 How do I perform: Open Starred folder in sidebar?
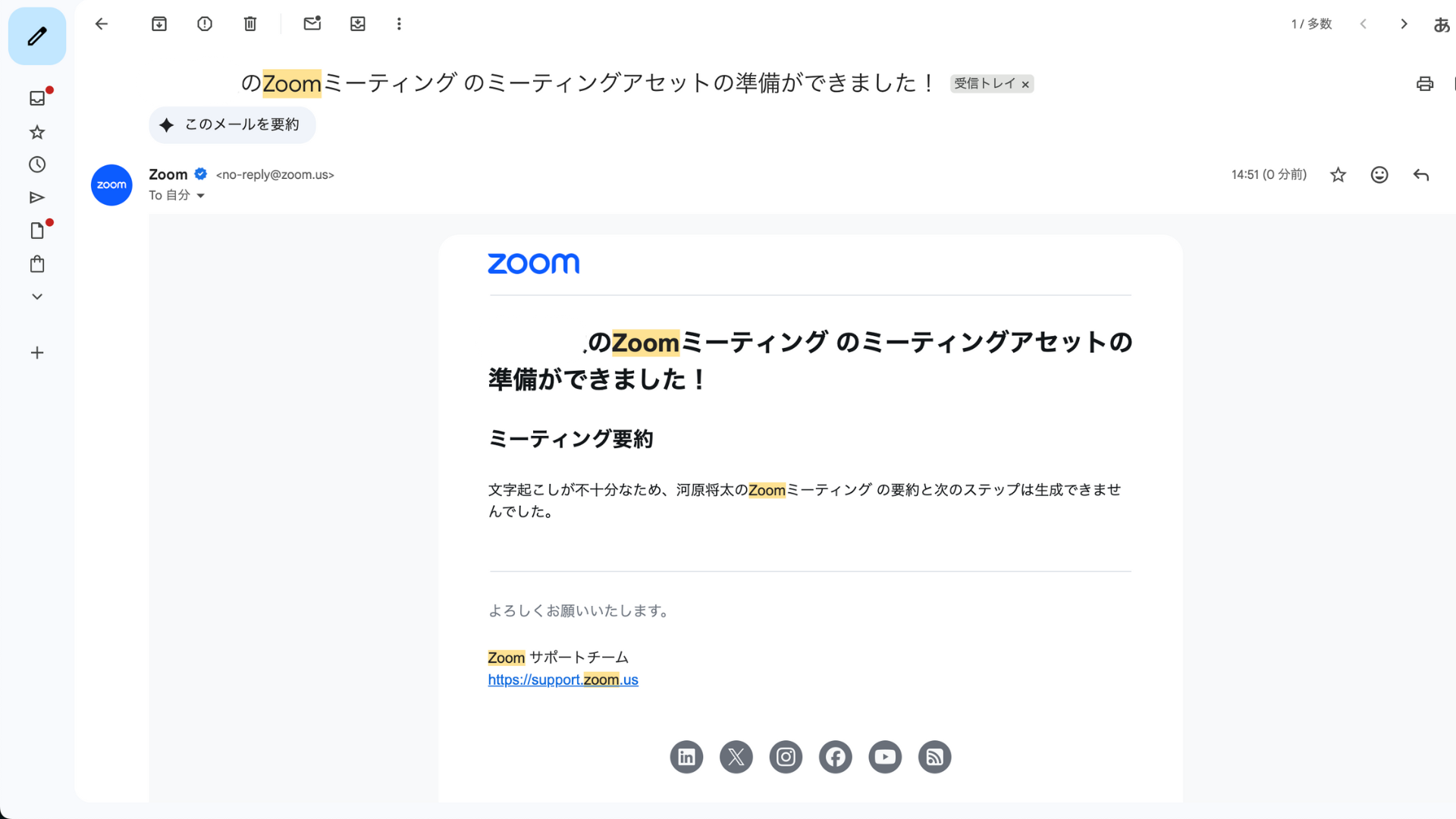pos(37,133)
